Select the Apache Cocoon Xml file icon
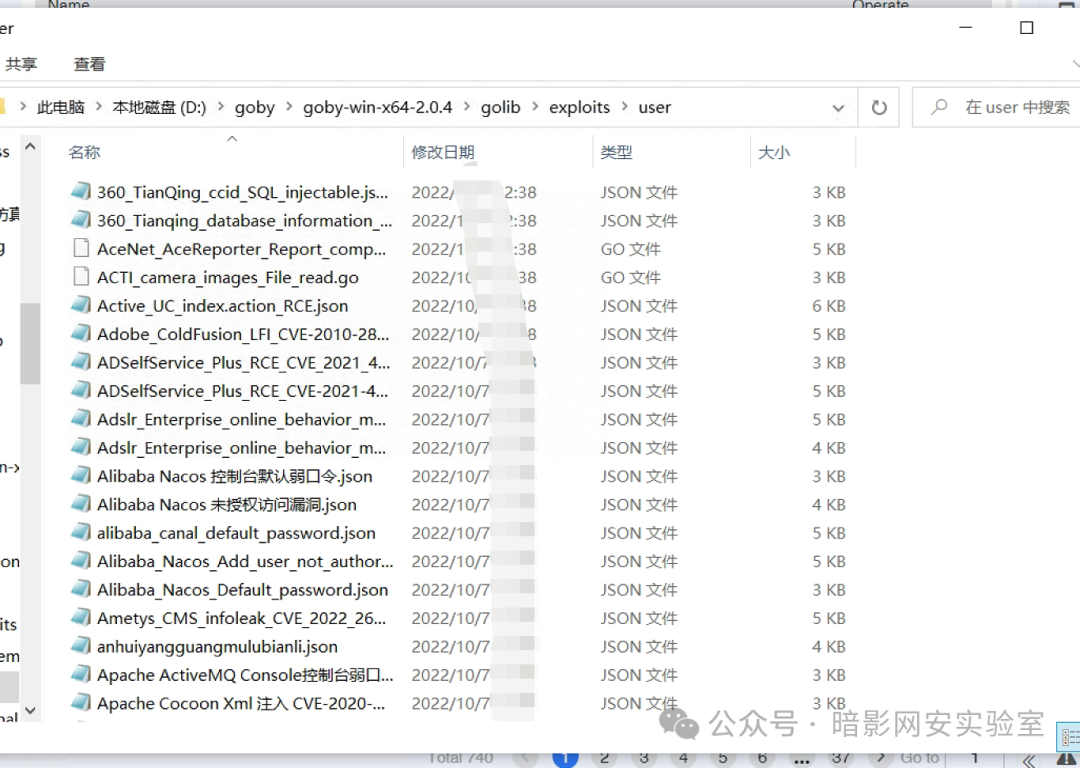Screen dimensions: 1080x768 (x=81, y=702)
